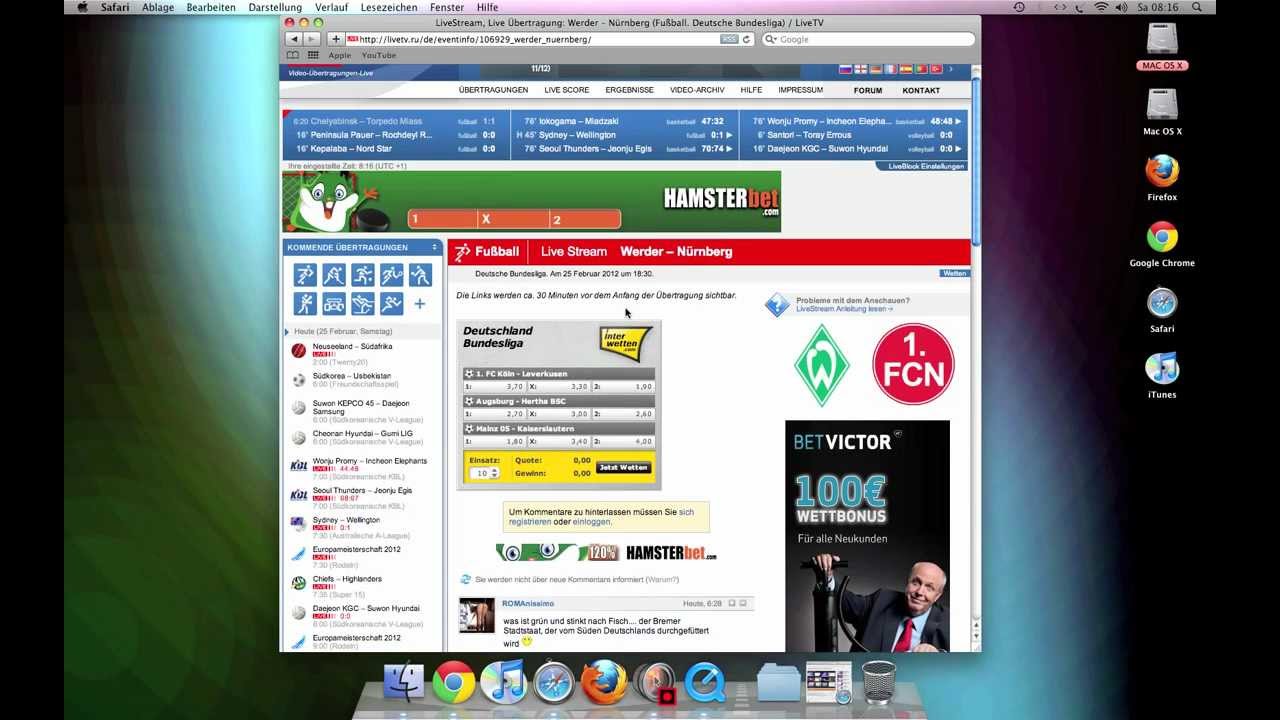Click the Wetten button next to the match date

tap(954, 273)
